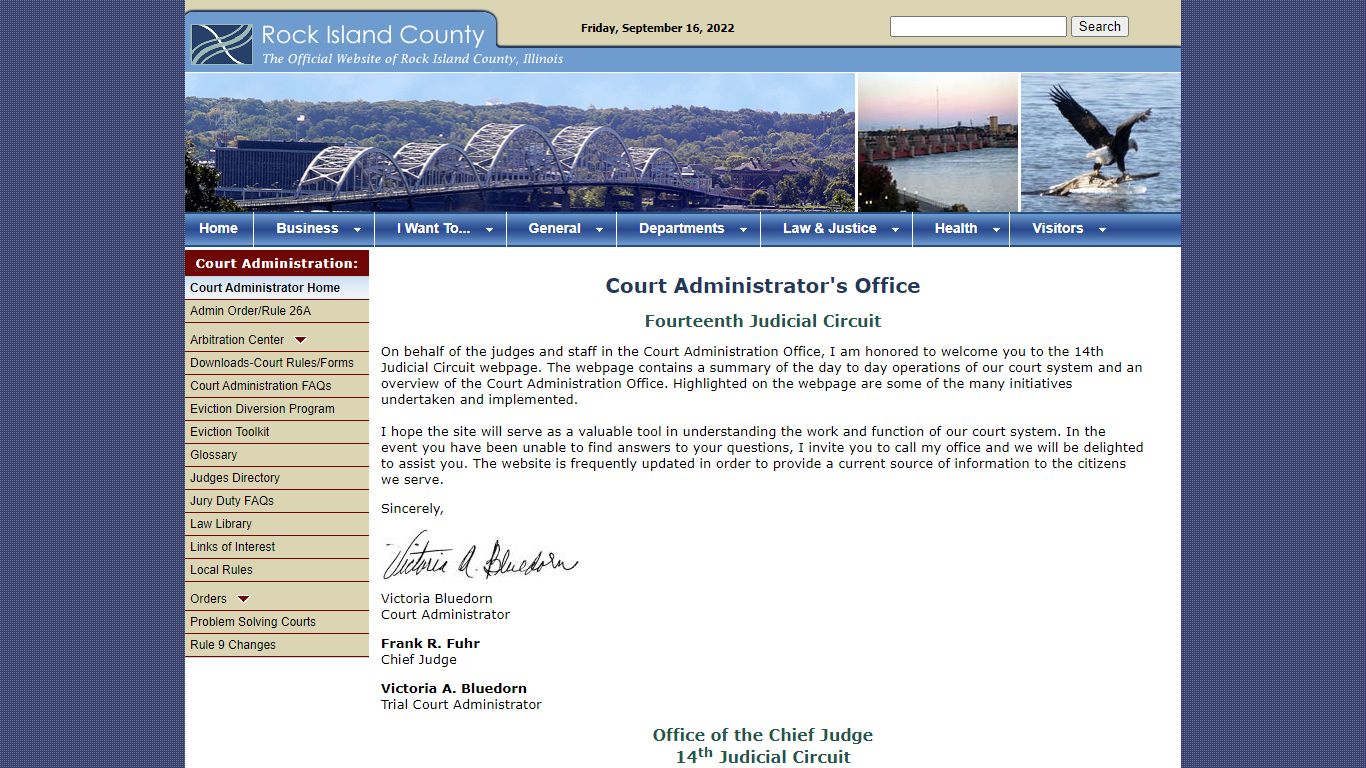Open Arbitration Center sidebar item
Screen dimensions: 1366x768
click(237, 340)
